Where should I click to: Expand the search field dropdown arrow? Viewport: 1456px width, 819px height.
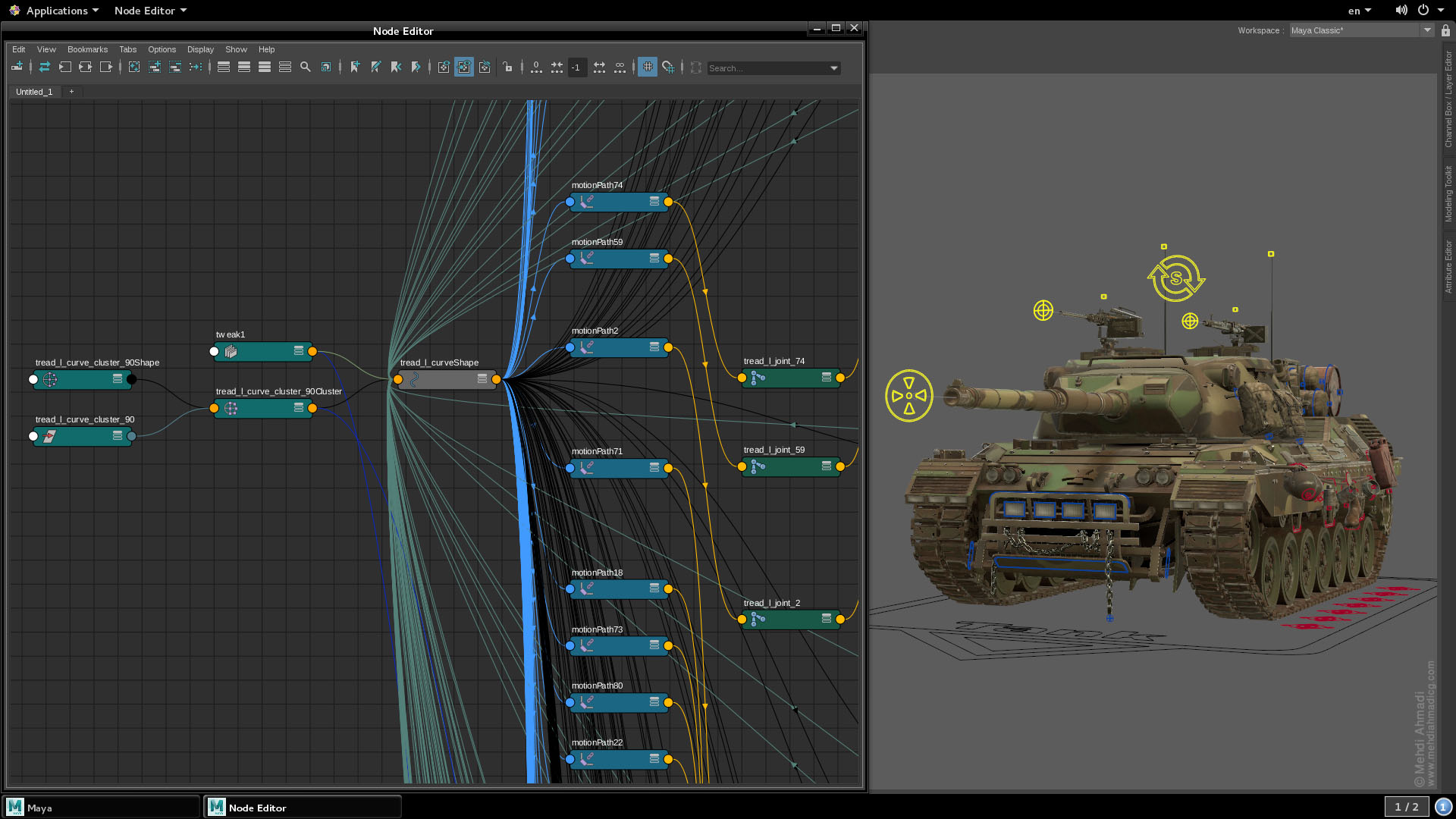tap(834, 68)
